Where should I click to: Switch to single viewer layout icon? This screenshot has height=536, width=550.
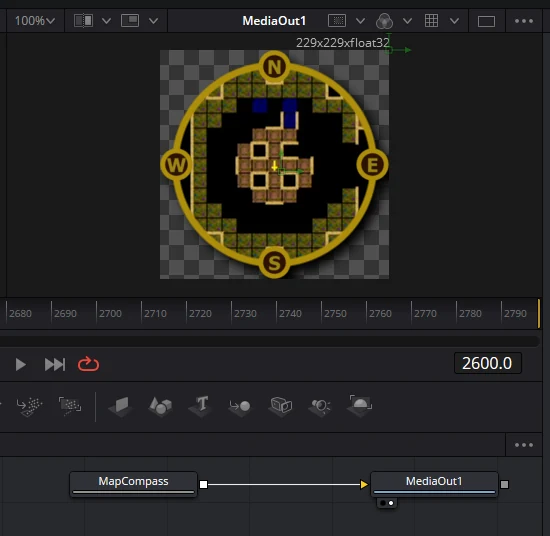[486, 21]
